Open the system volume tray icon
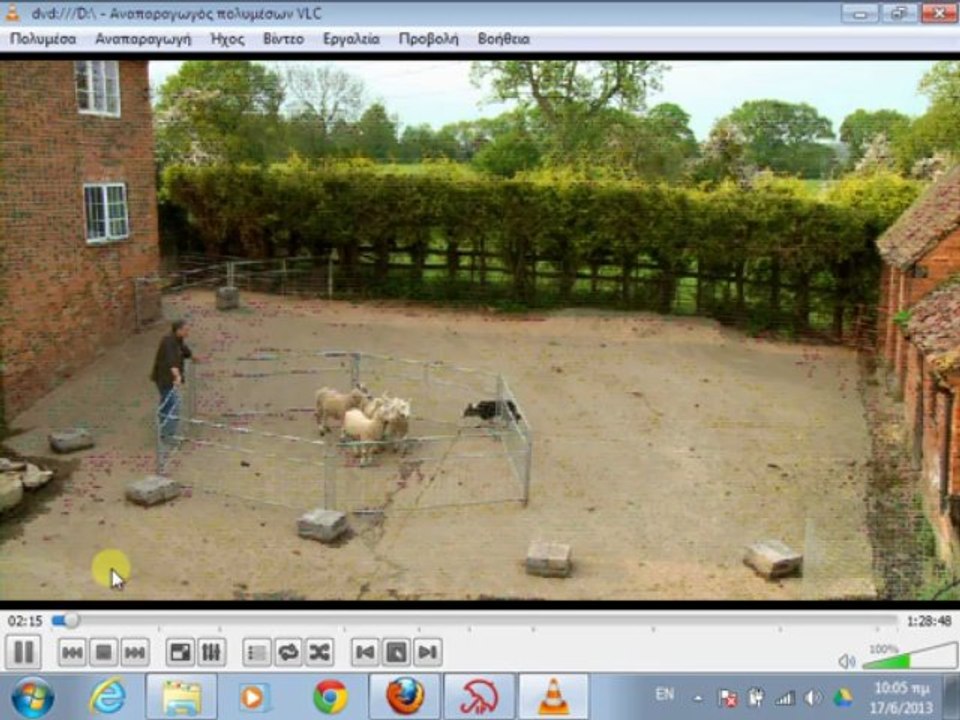 (x=813, y=698)
